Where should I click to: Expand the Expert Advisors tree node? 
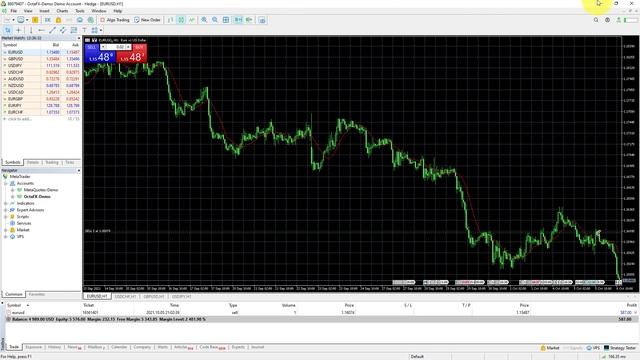pyautogui.click(x=6, y=210)
